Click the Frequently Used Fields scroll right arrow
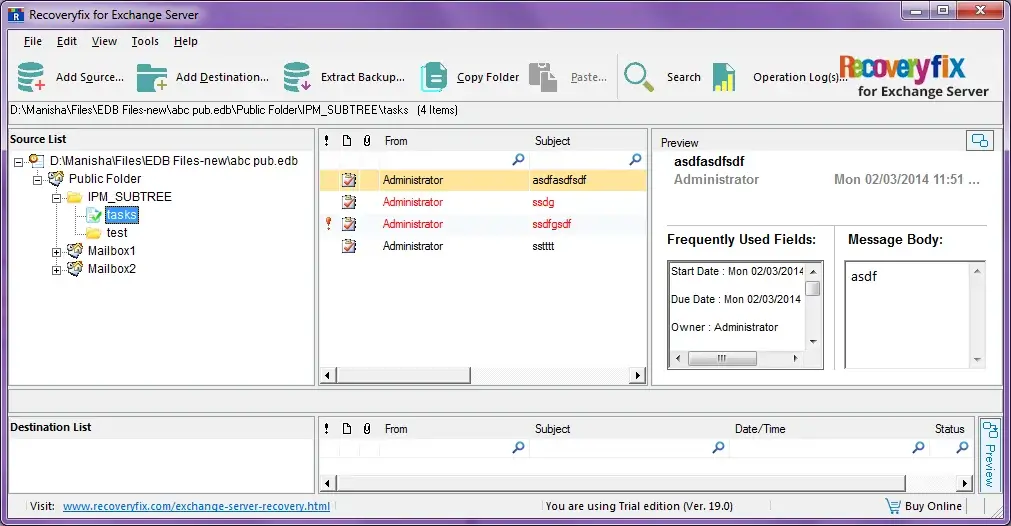 (795, 358)
